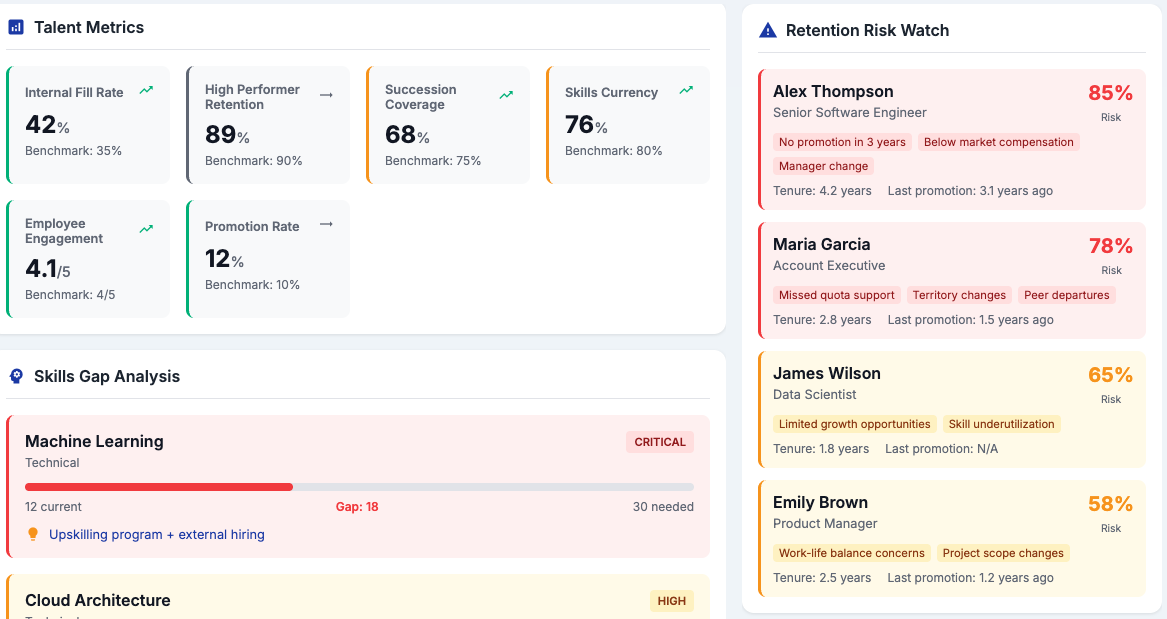
Task: Click the HIGH badge on Cloud Architecture
Action: [671, 601]
